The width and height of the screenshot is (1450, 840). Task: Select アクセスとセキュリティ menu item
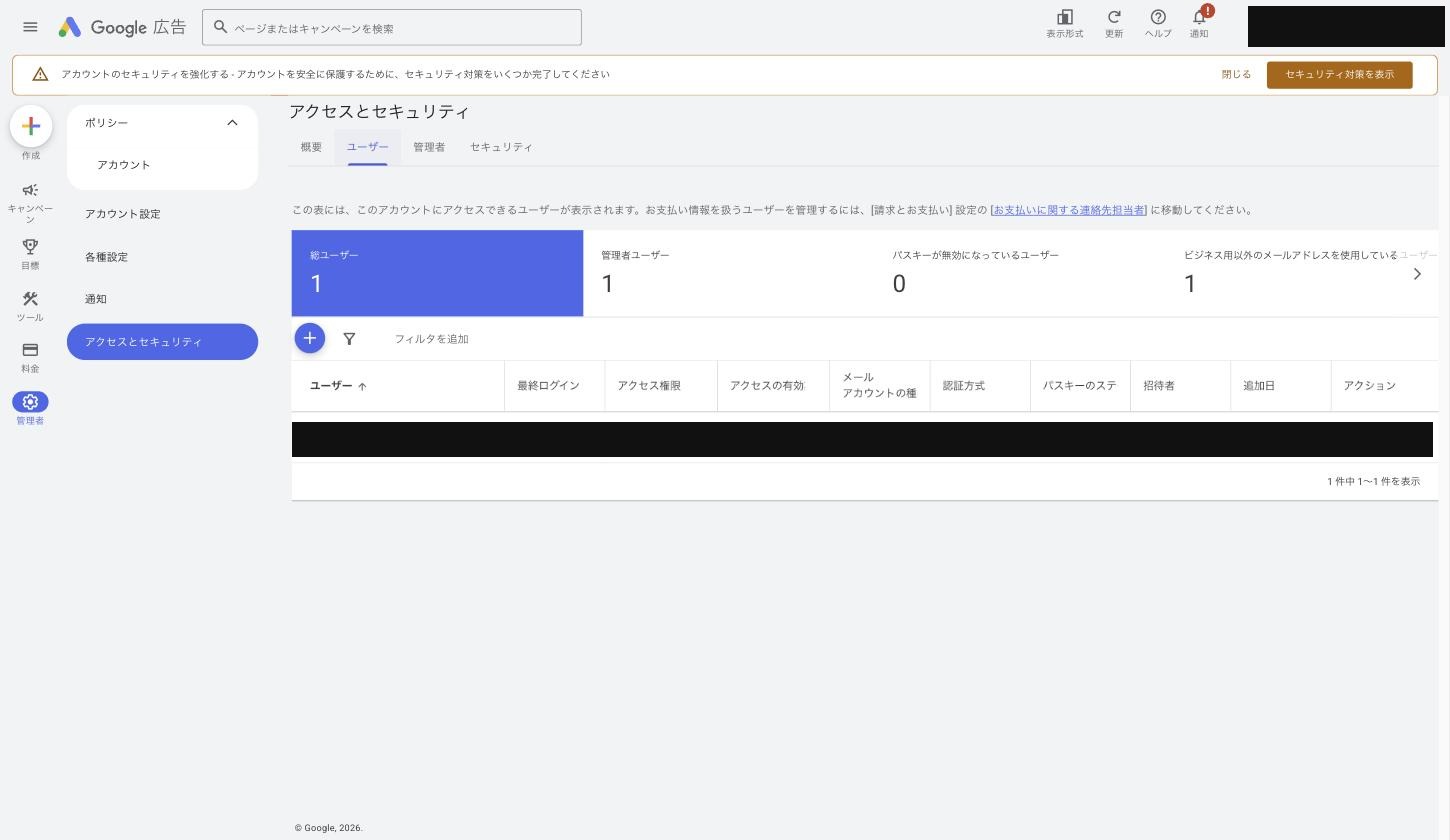162,342
